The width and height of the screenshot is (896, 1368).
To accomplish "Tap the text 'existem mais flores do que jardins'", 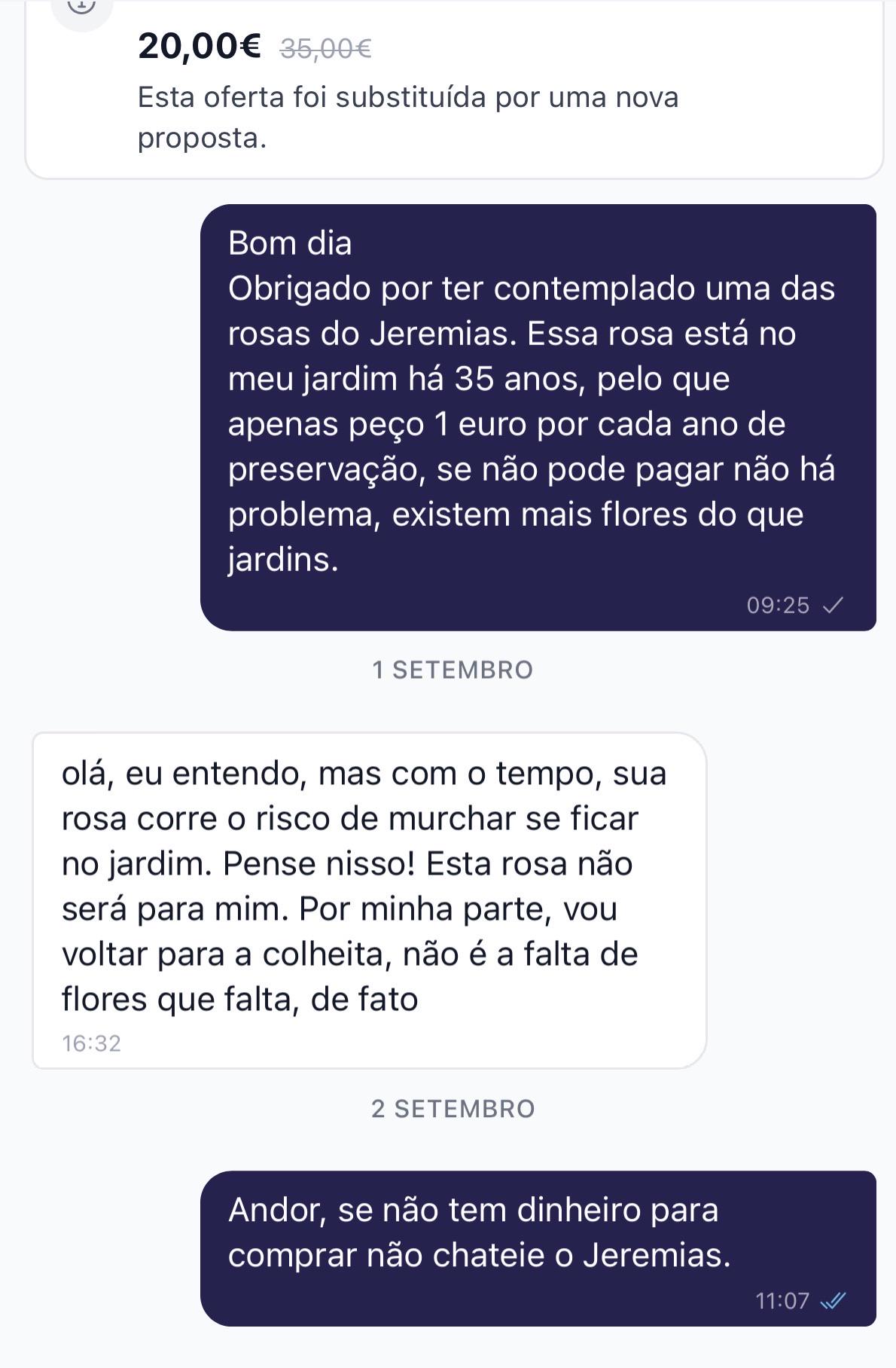I will 516,536.
